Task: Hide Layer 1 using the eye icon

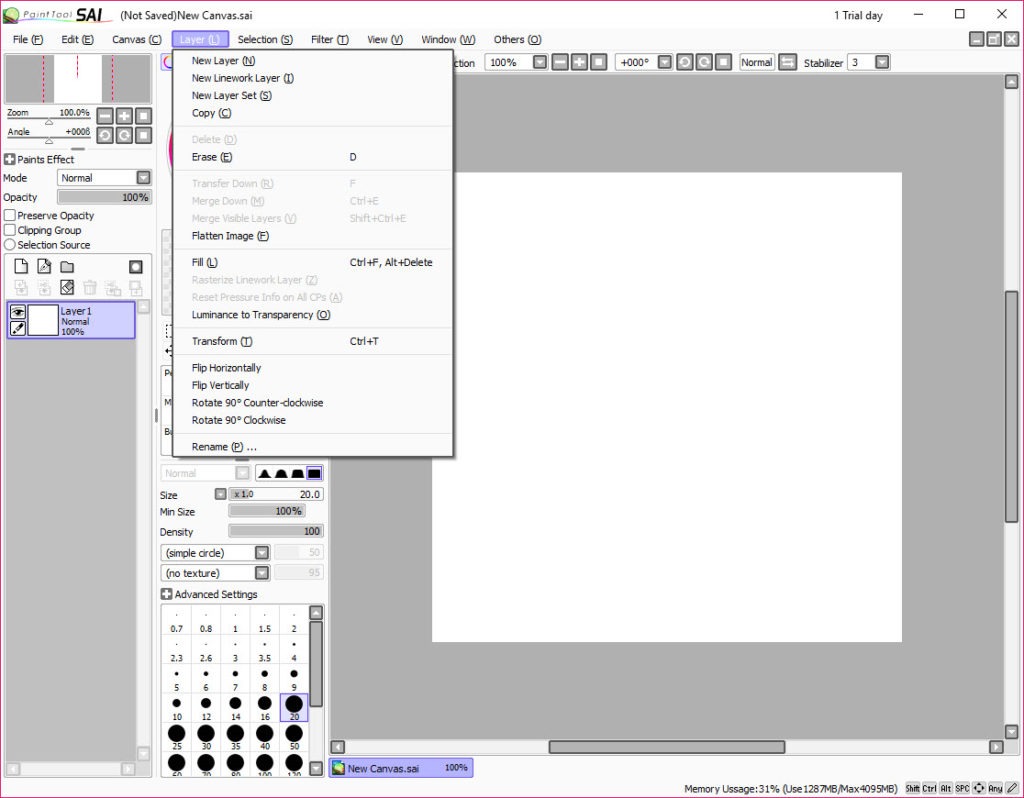Action: pos(18,311)
